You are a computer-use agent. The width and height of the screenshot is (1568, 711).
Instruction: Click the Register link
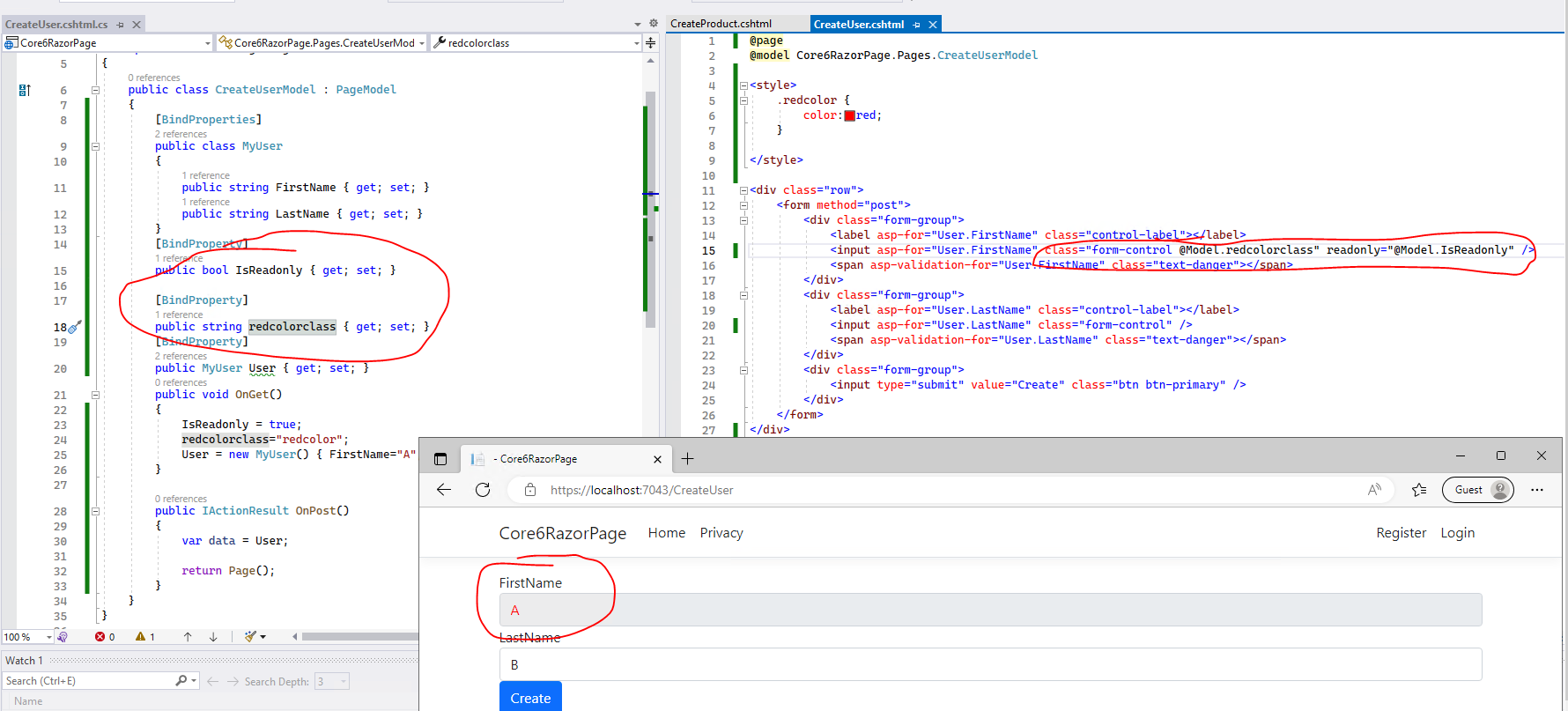(1402, 533)
